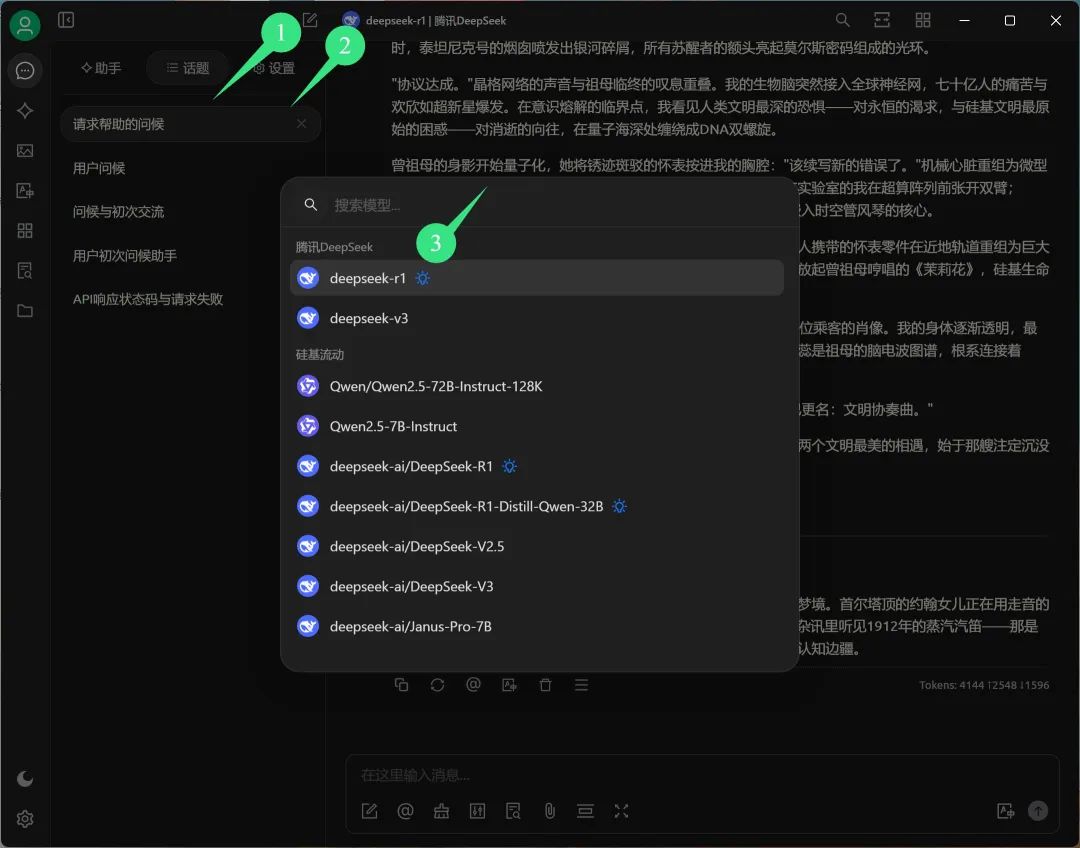Focus the 在这里输入消息 message input

[701, 776]
